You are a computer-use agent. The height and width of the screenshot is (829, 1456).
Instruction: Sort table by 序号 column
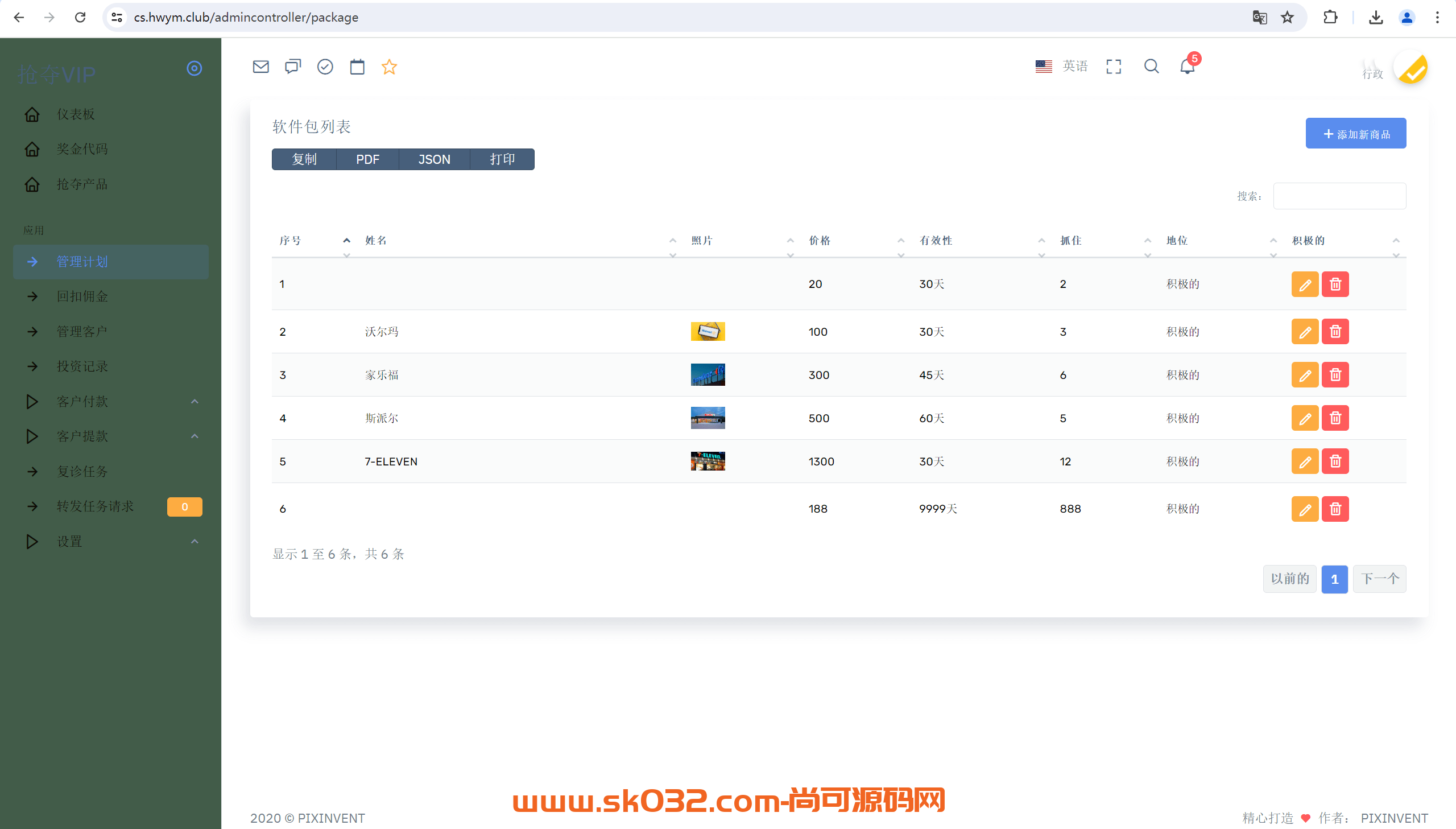pos(314,241)
